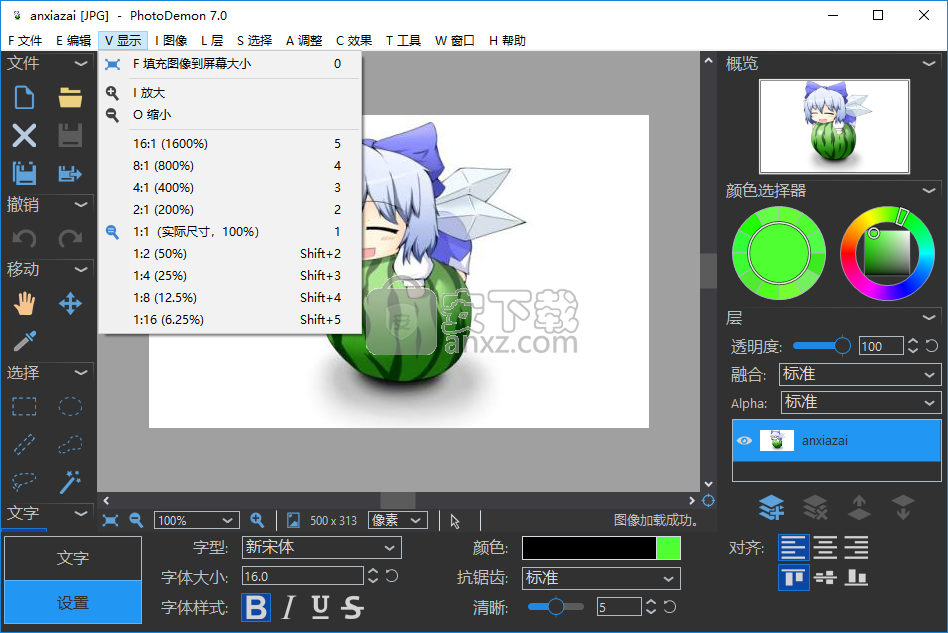Viewport: 948px width, 633px height.
Task: Open the 100% zoom dropdown
Action: click(196, 521)
